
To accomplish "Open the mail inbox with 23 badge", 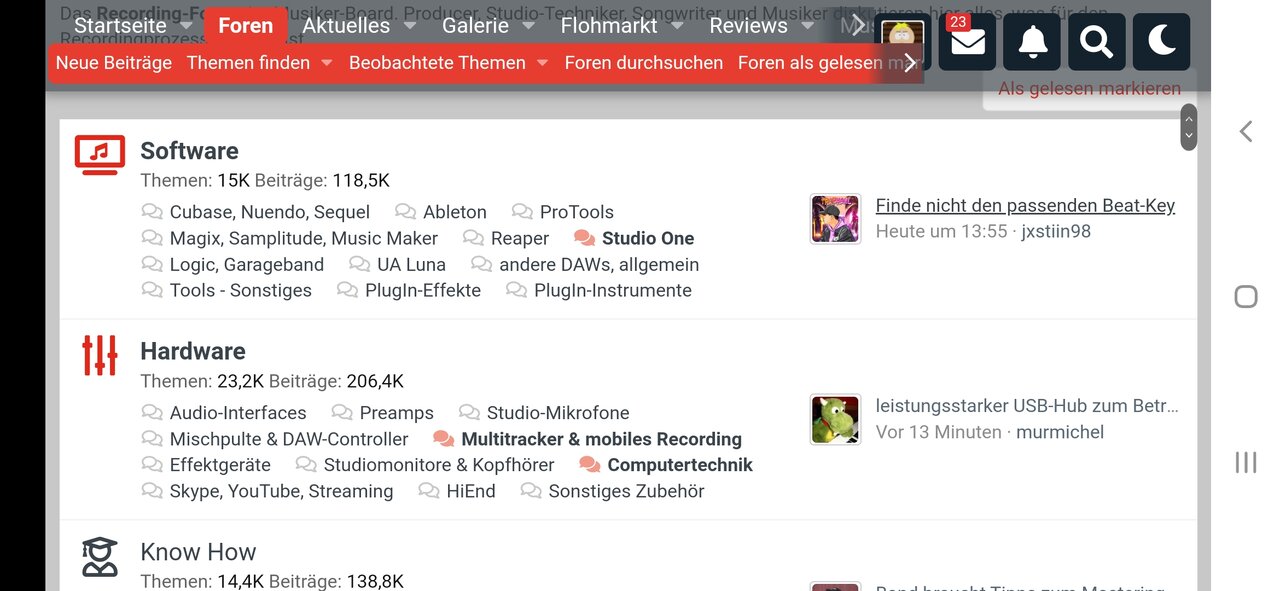I will (967, 42).
